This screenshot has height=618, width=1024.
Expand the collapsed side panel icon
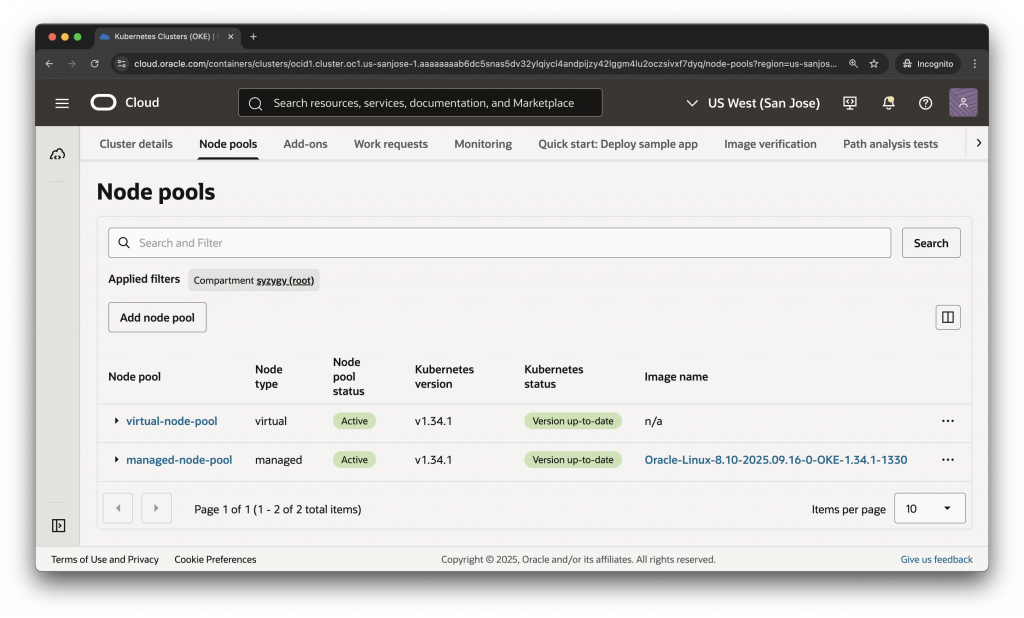[58, 525]
